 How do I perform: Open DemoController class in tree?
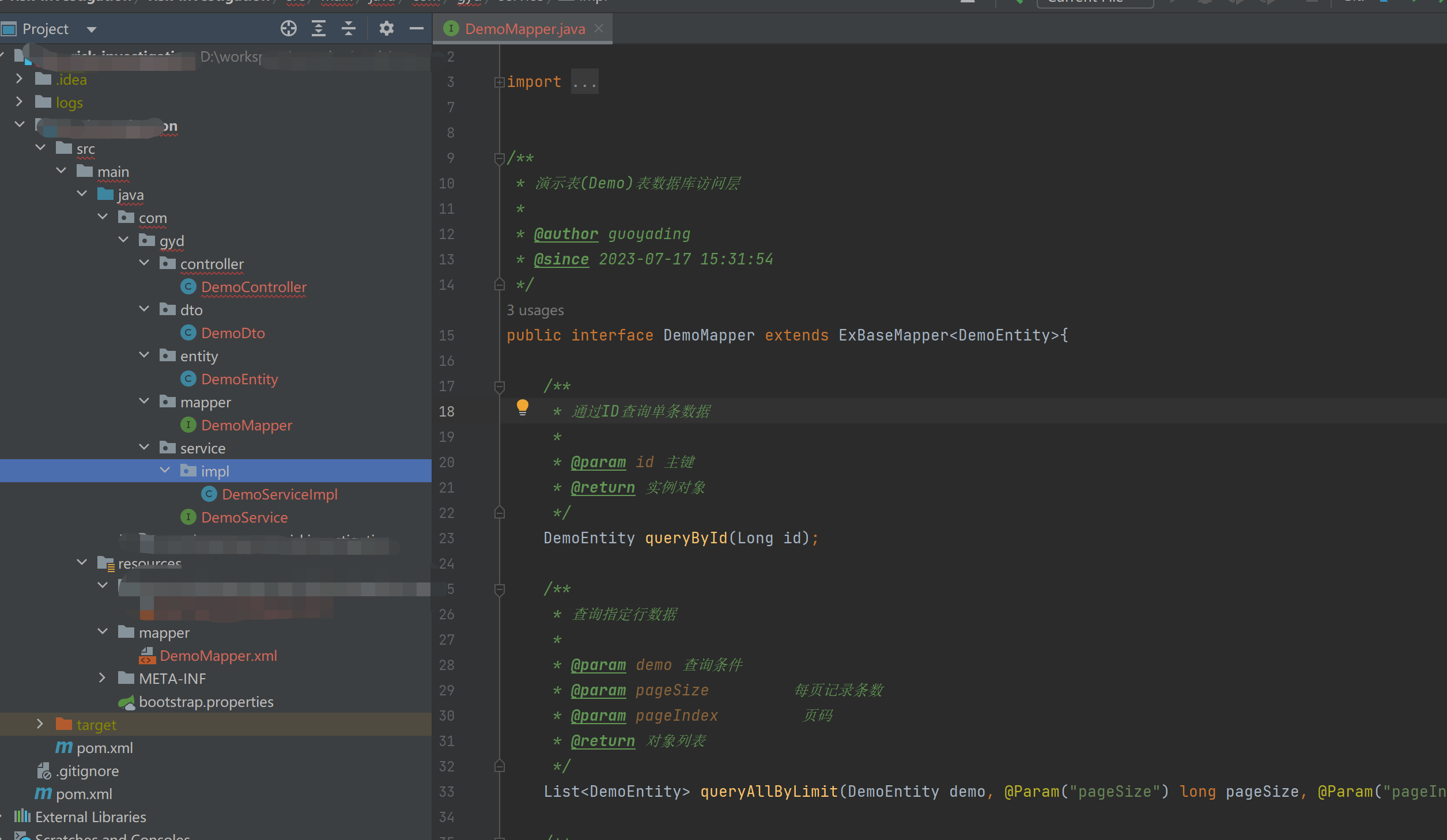click(x=254, y=287)
